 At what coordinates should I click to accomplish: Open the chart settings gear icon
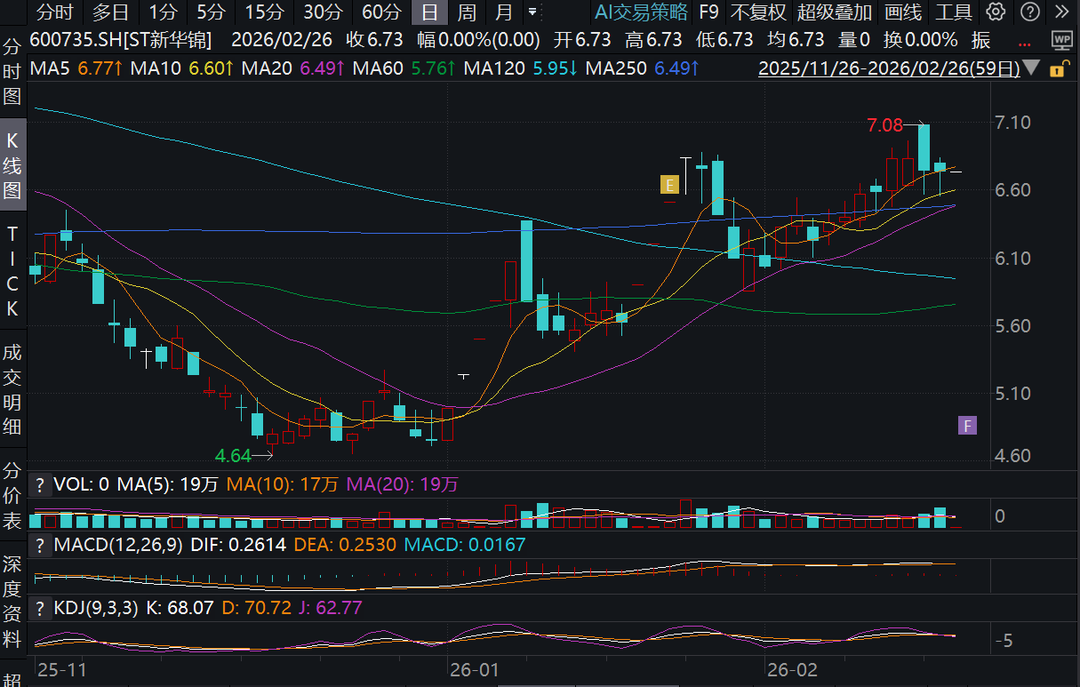(994, 12)
